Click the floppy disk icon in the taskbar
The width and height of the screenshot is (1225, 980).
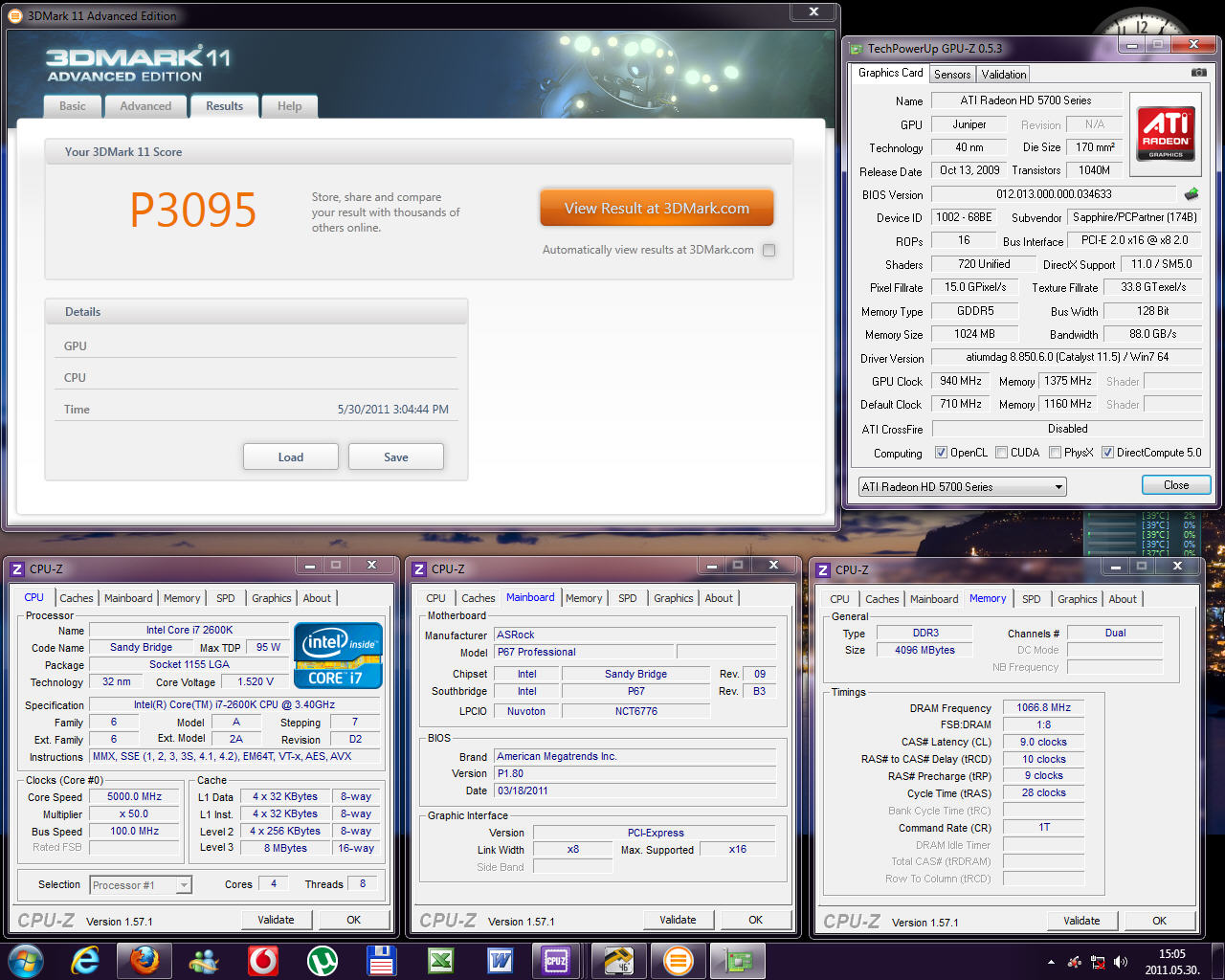(381, 961)
